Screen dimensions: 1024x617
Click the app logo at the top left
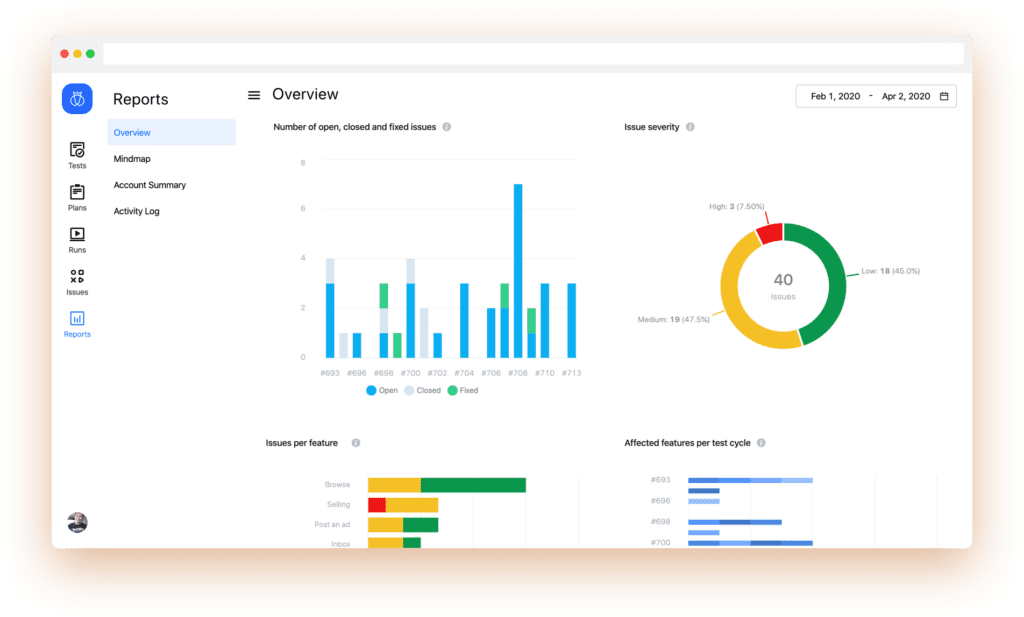(x=77, y=98)
